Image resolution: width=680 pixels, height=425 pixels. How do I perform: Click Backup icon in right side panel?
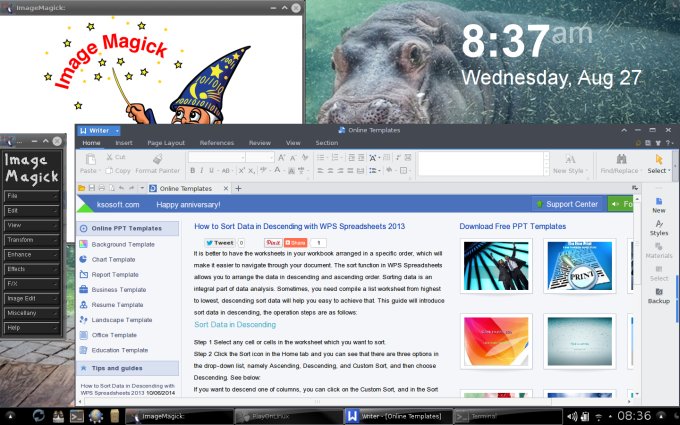coord(659,292)
